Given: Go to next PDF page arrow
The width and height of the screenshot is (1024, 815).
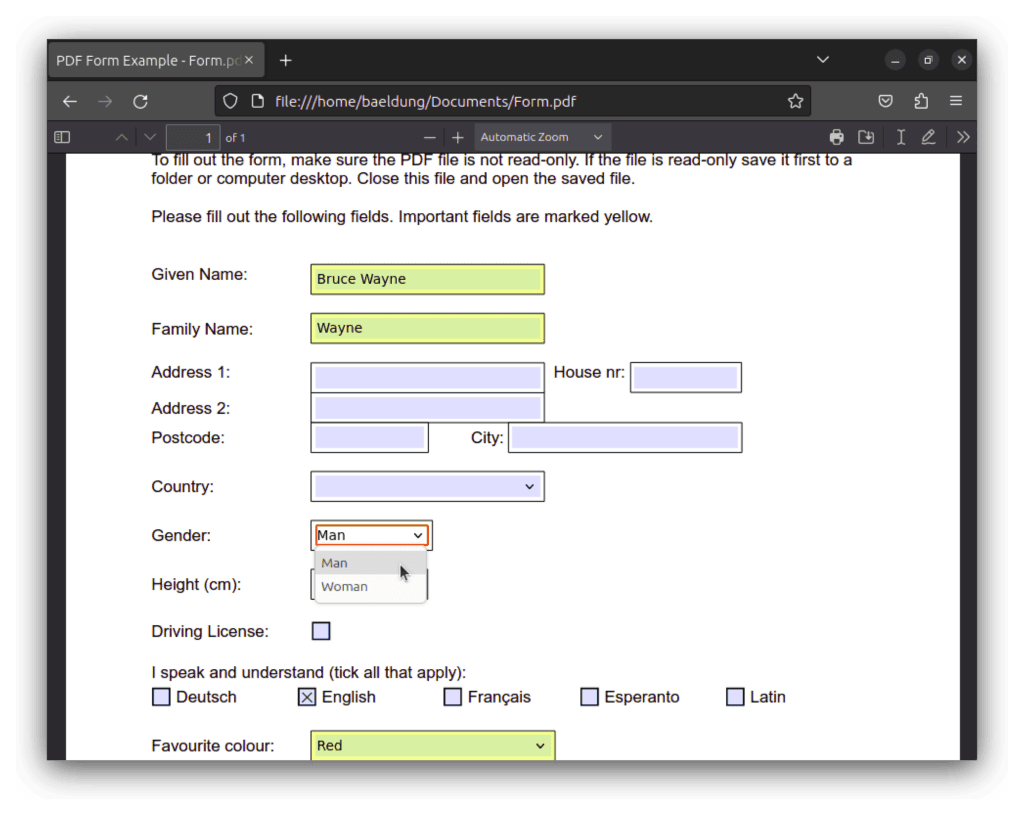Looking at the screenshot, I should coord(150,137).
